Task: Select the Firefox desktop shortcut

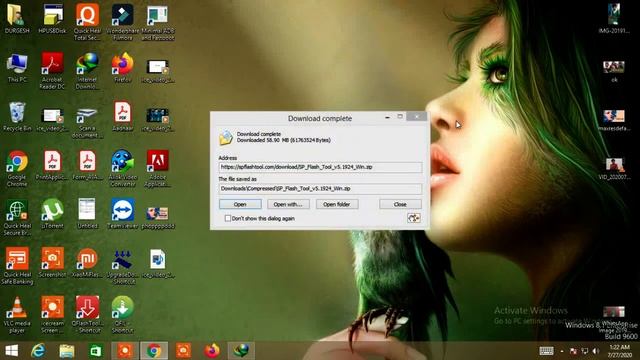Action: [x=122, y=64]
